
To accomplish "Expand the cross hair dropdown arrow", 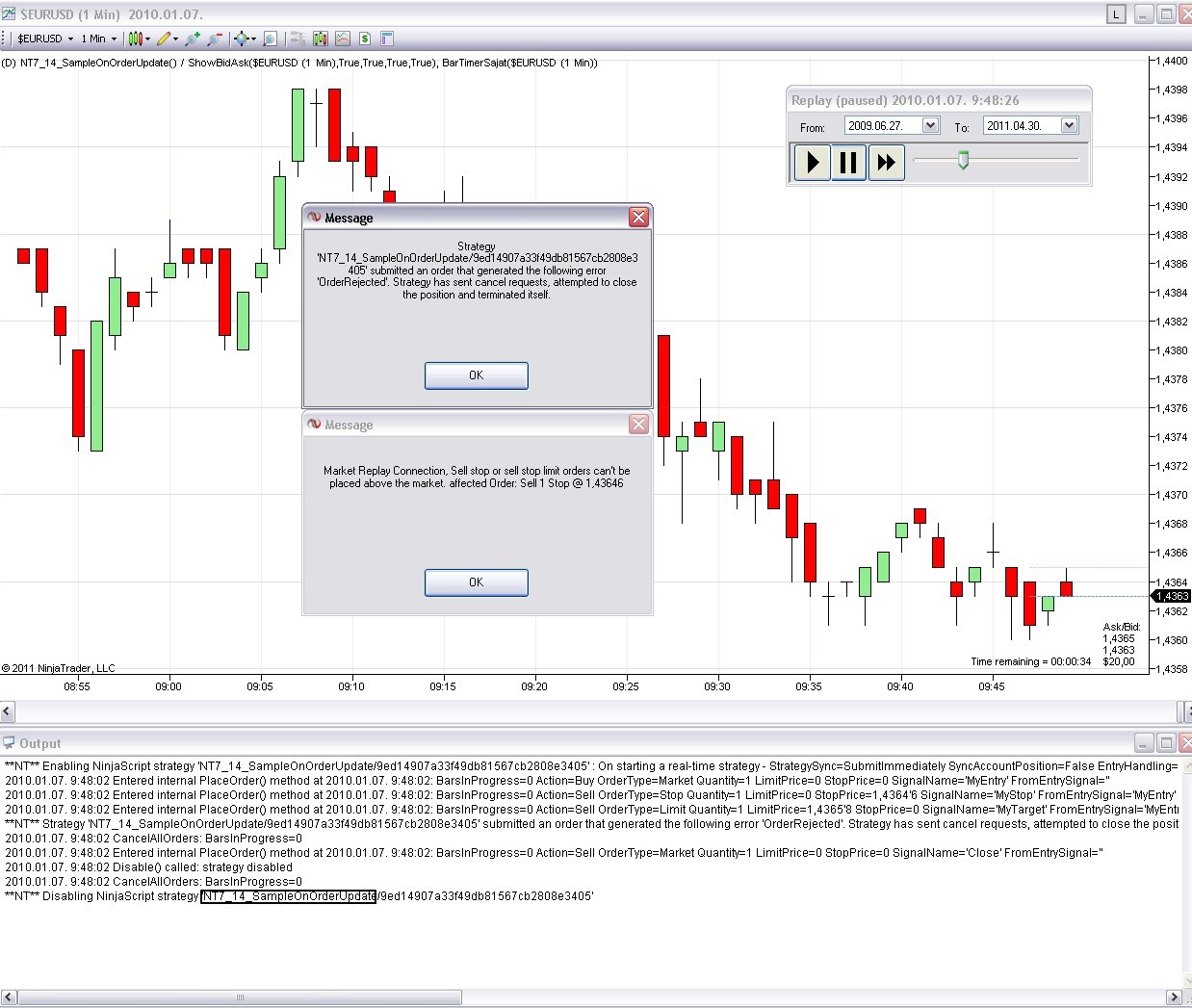I will (x=253, y=39).
